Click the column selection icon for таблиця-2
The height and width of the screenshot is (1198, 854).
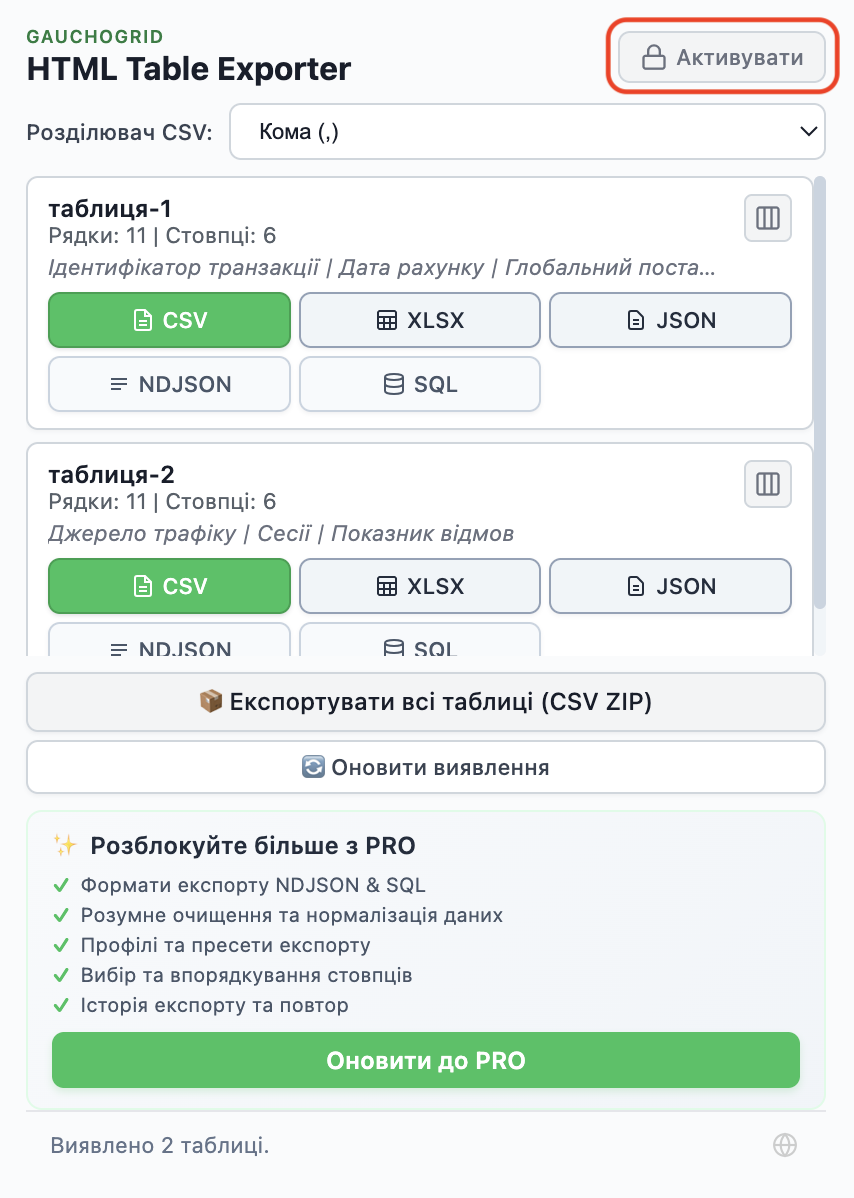767,484
